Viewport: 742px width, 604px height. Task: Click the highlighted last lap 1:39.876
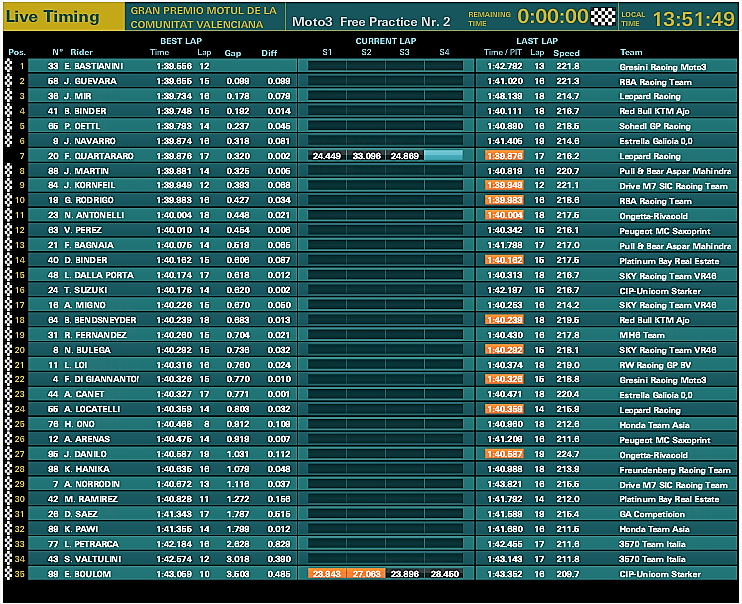point(504,156)
